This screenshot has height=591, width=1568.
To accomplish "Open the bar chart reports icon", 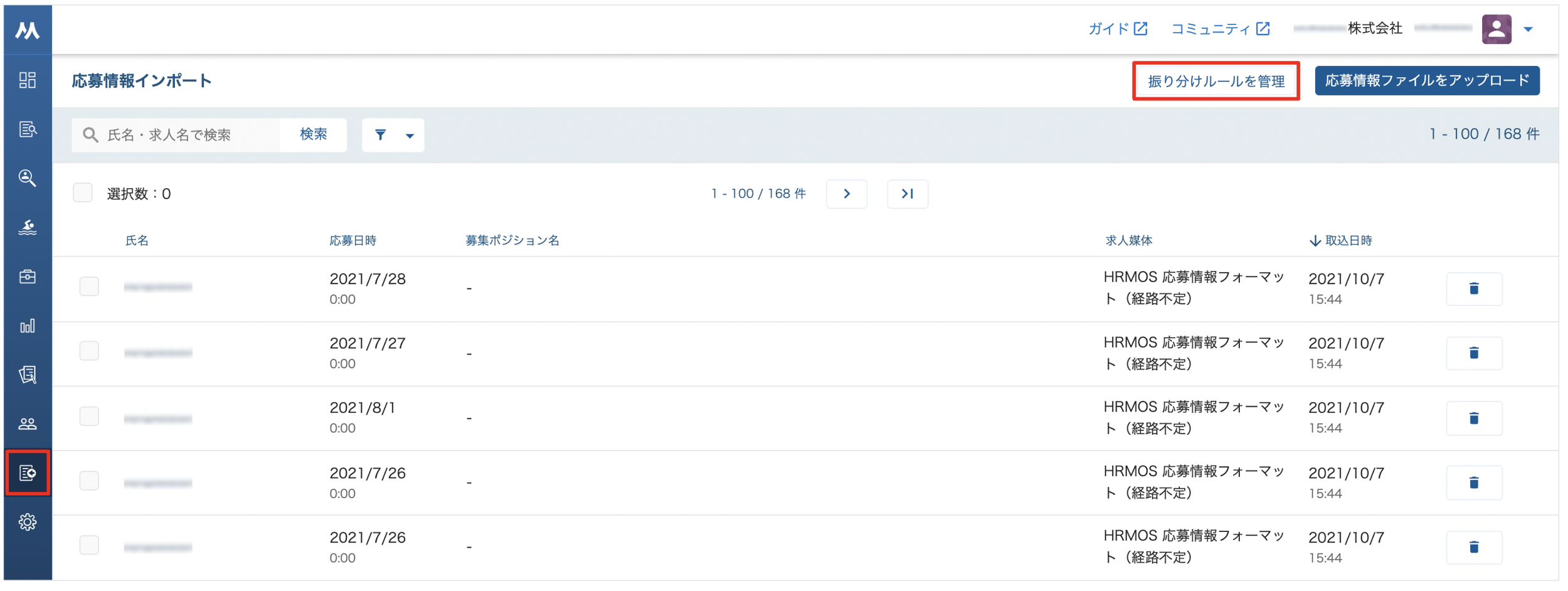I will (x=28, y=326).
